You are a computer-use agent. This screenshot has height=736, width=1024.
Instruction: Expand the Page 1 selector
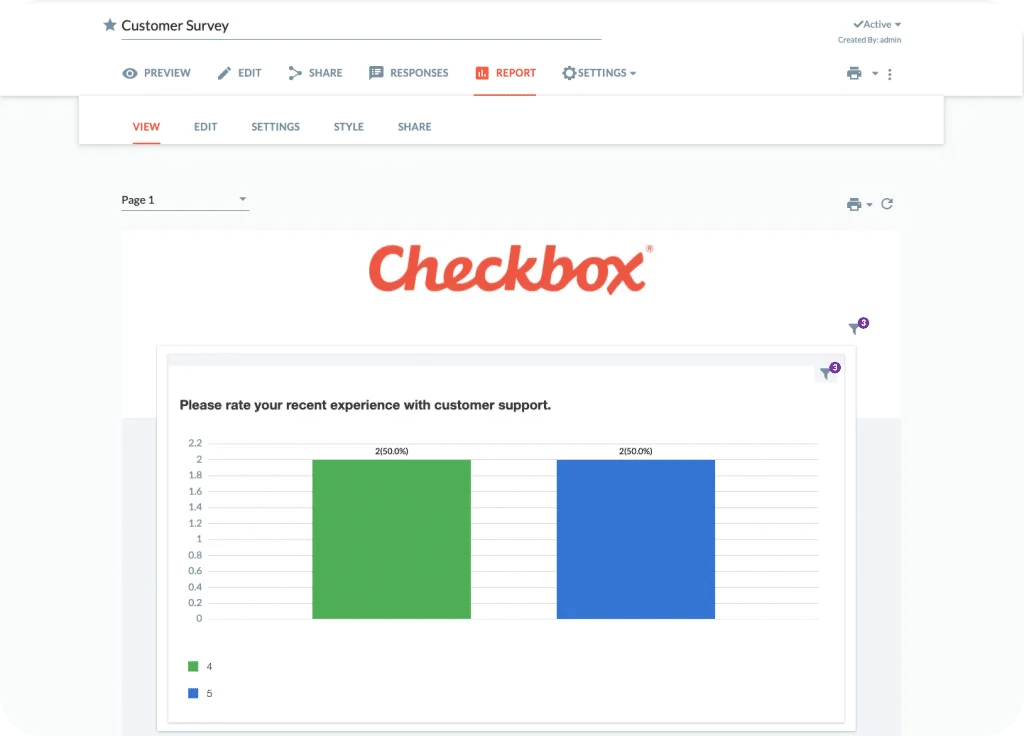pos(242,199)
